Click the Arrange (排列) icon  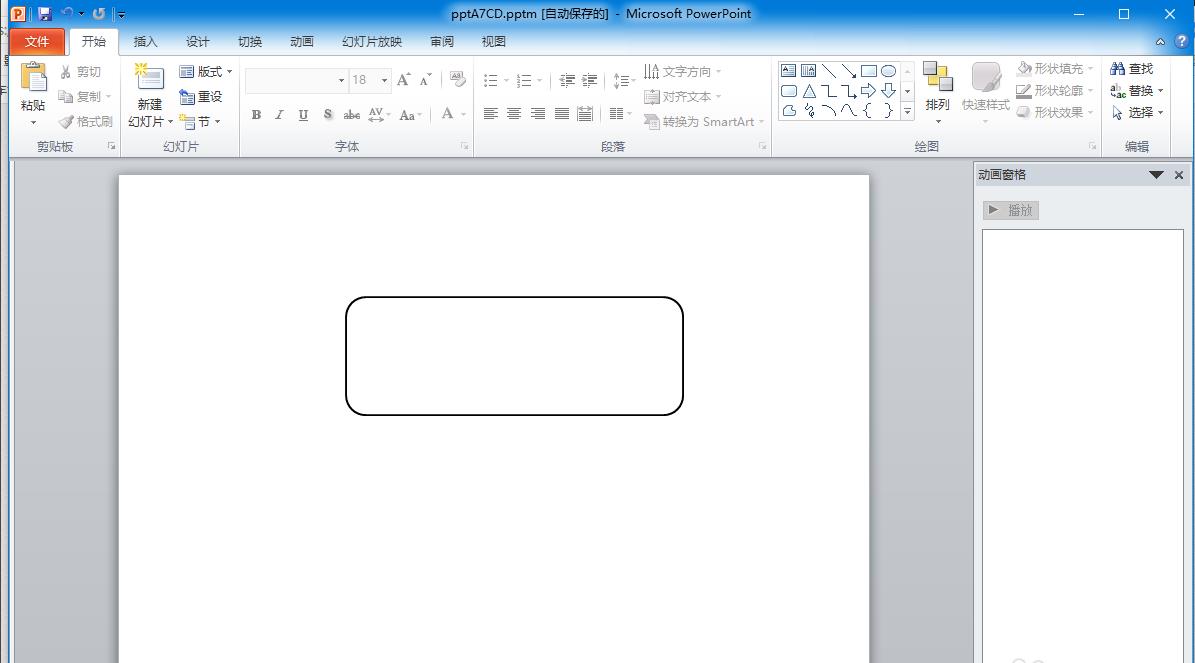coord(937,78)
